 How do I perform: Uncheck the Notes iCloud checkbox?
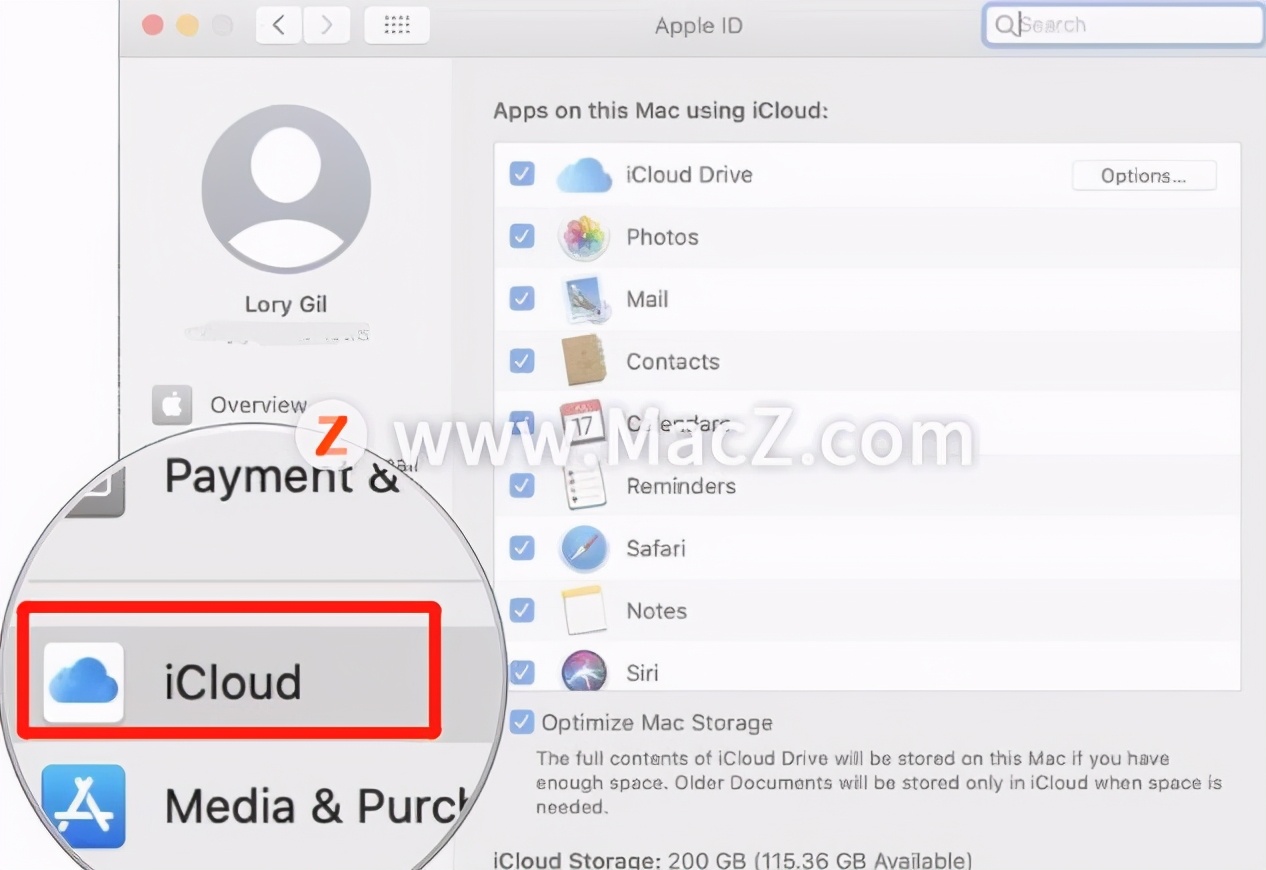point(521,610)
